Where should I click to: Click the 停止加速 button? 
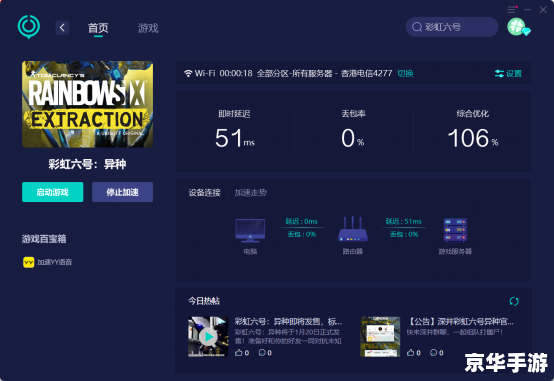(x=123, y=192)
